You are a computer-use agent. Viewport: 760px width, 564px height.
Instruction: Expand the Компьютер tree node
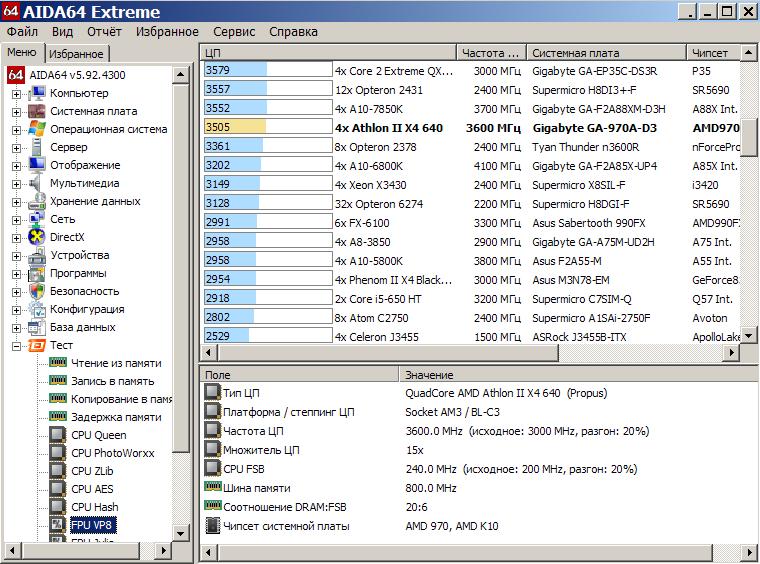[x=16, y=94]
